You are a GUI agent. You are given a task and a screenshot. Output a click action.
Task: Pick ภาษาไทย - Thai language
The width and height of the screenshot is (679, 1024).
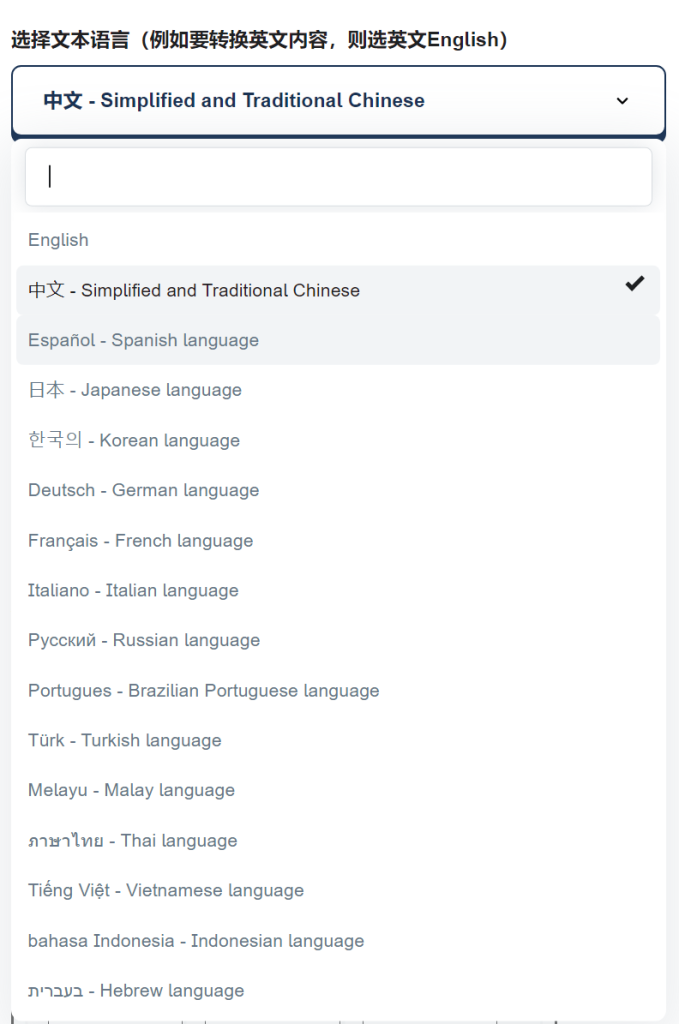pyautogui.click(x=133, y=840)
